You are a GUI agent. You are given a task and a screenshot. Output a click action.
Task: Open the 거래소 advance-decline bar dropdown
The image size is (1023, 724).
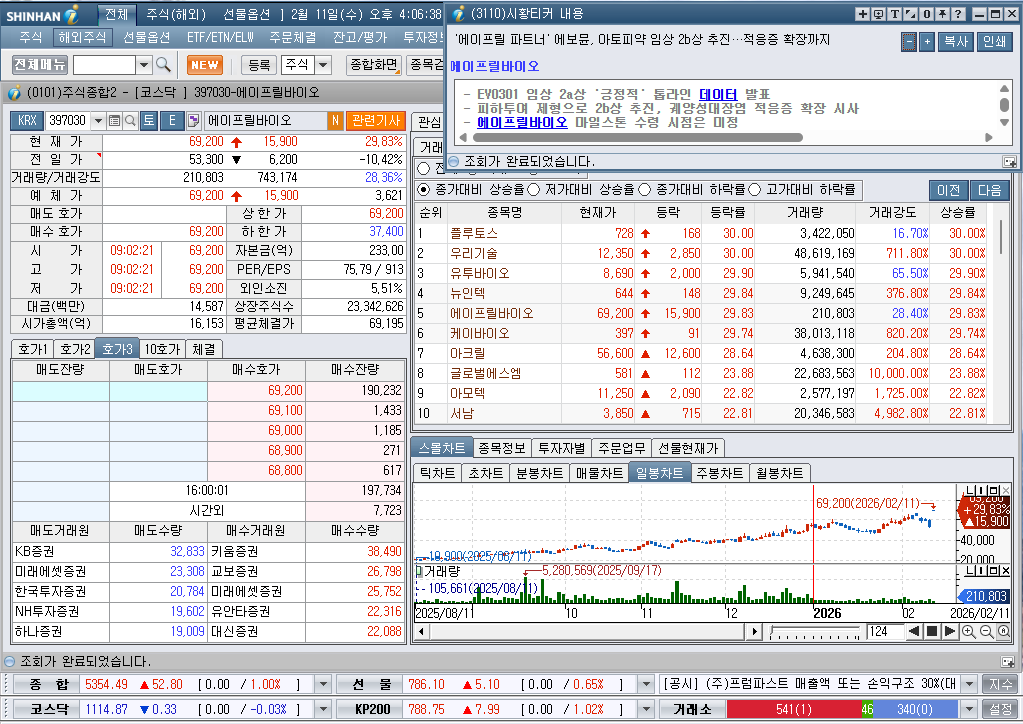click(x=970, y=709)
